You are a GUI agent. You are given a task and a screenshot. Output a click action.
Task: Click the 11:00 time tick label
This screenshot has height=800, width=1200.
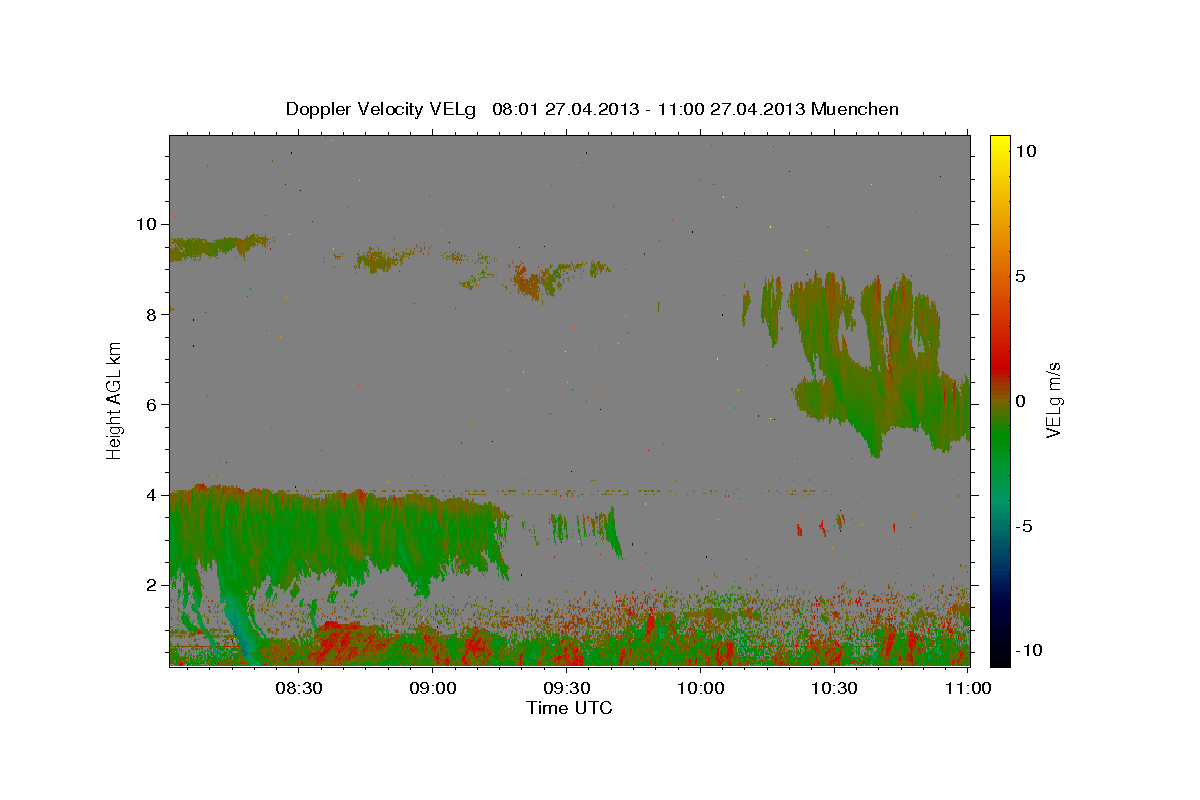pyautogui.click(x=968, y=688)
